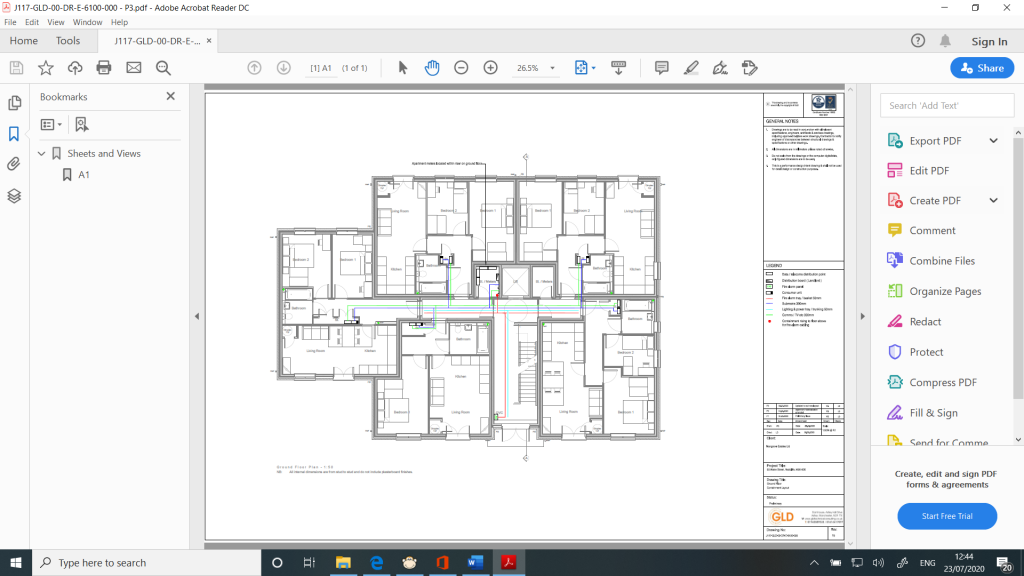This screenshot has height=576, width=1024.
Task: Open bookmarks options dropdown
Action: pyautogui.click(x=51, y=124)
